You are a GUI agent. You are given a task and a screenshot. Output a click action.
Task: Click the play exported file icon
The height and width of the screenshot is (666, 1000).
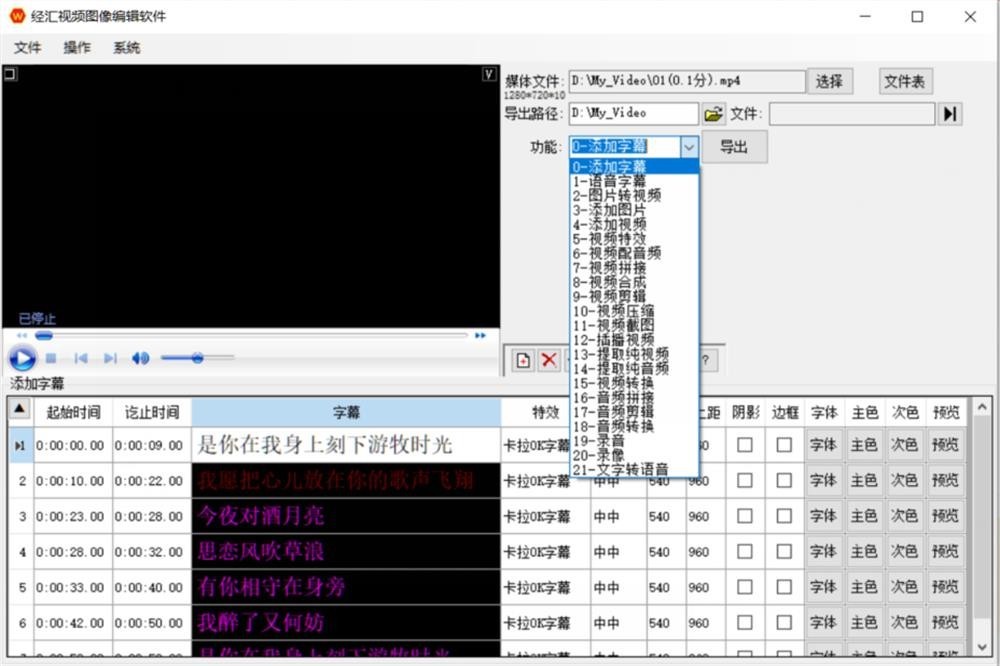tap(950, 114)
